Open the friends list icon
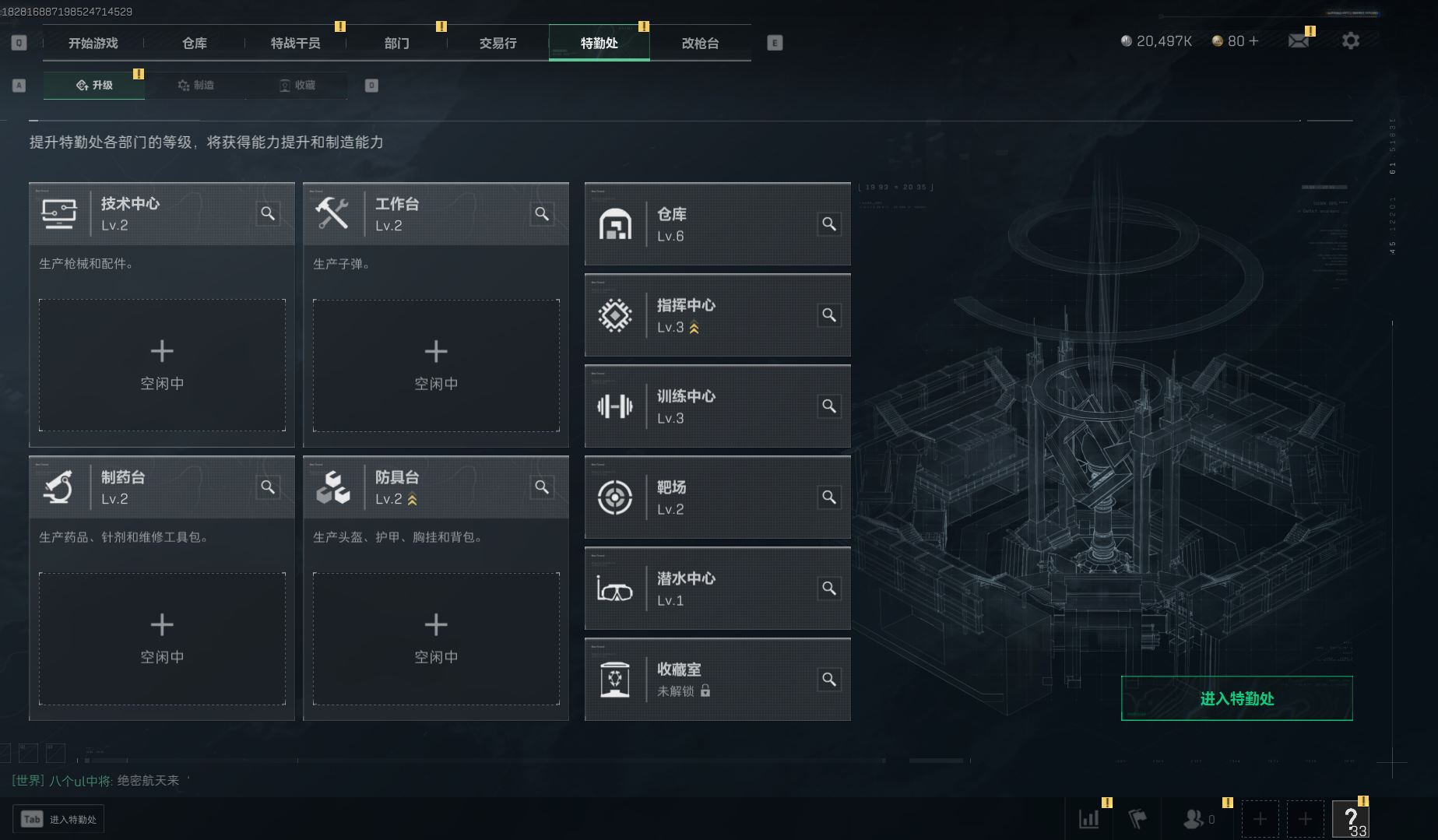Screen dimensions: 1438x840 (1193, 819)
